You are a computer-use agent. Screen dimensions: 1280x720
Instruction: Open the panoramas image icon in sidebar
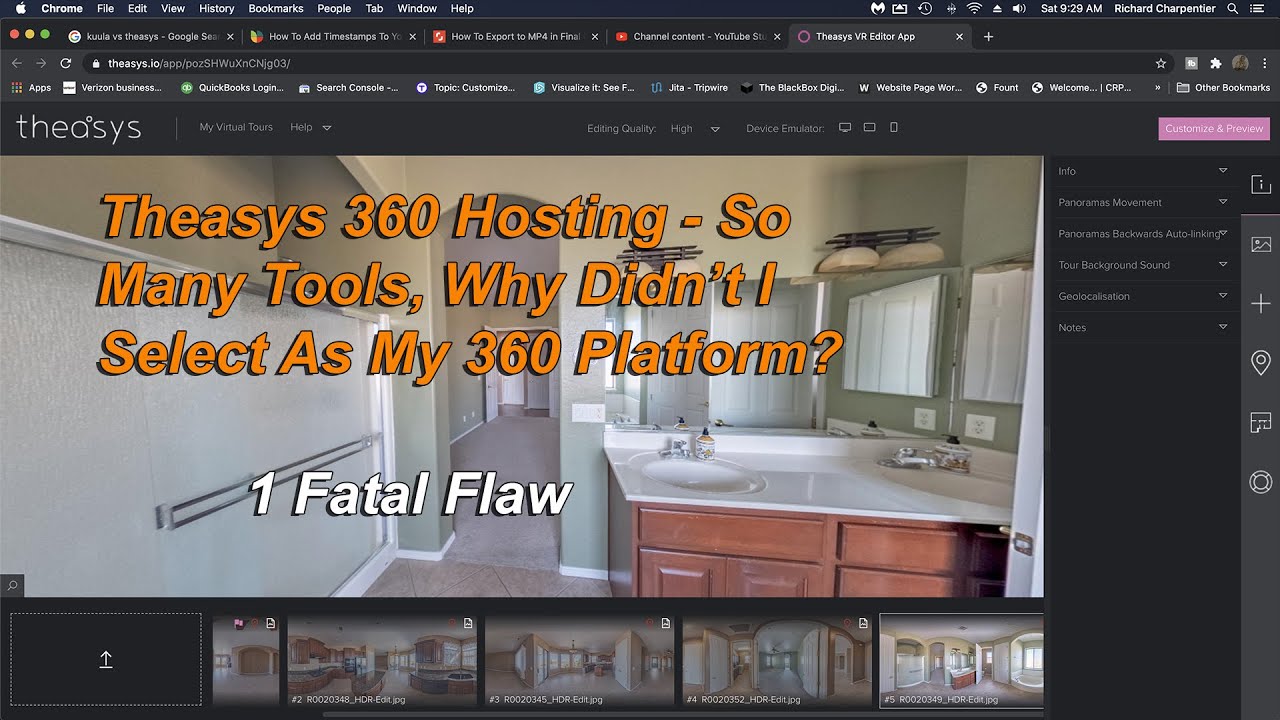coord(1260,244)
